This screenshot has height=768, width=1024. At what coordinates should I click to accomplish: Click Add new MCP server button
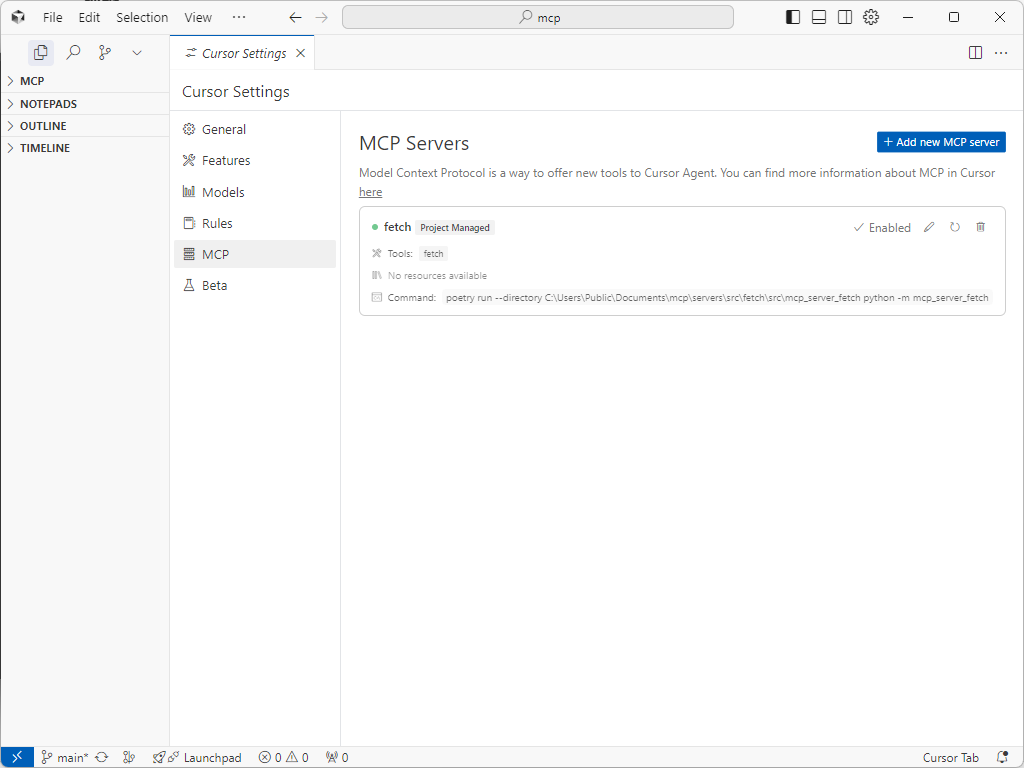pos(941,142)
